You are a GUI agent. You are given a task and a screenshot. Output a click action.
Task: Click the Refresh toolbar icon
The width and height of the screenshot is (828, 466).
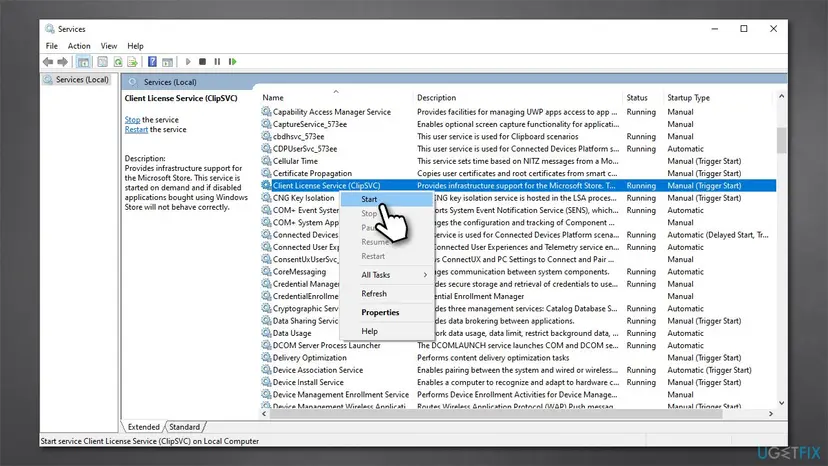[118, 62]
